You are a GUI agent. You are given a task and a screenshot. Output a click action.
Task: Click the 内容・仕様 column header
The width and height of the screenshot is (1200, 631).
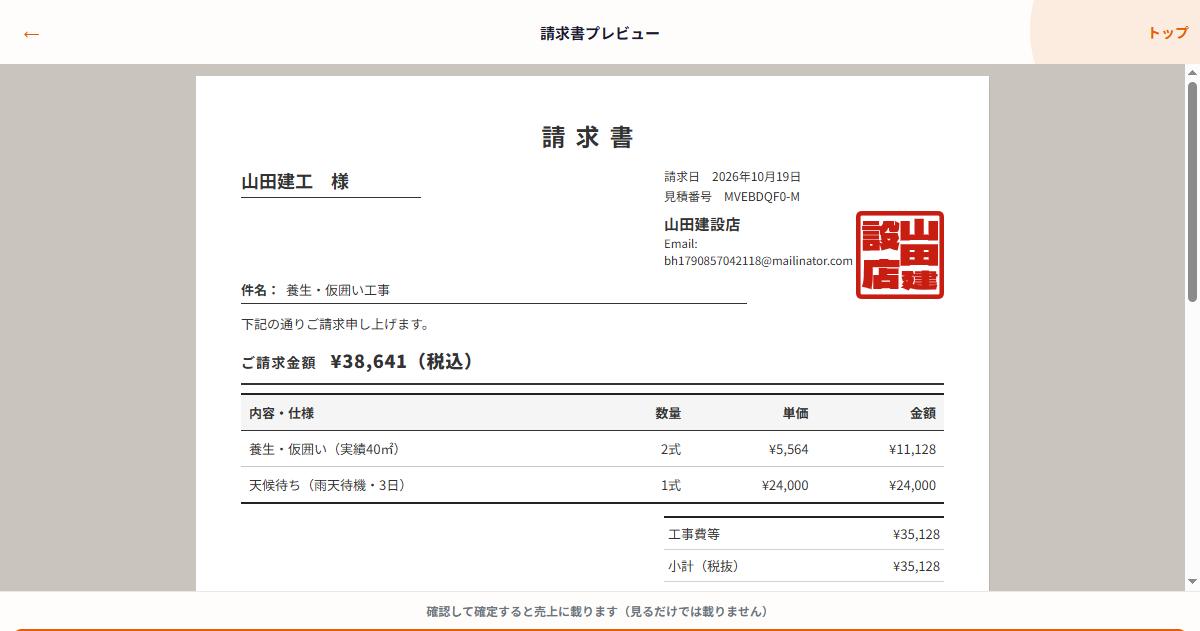(282, 413)
